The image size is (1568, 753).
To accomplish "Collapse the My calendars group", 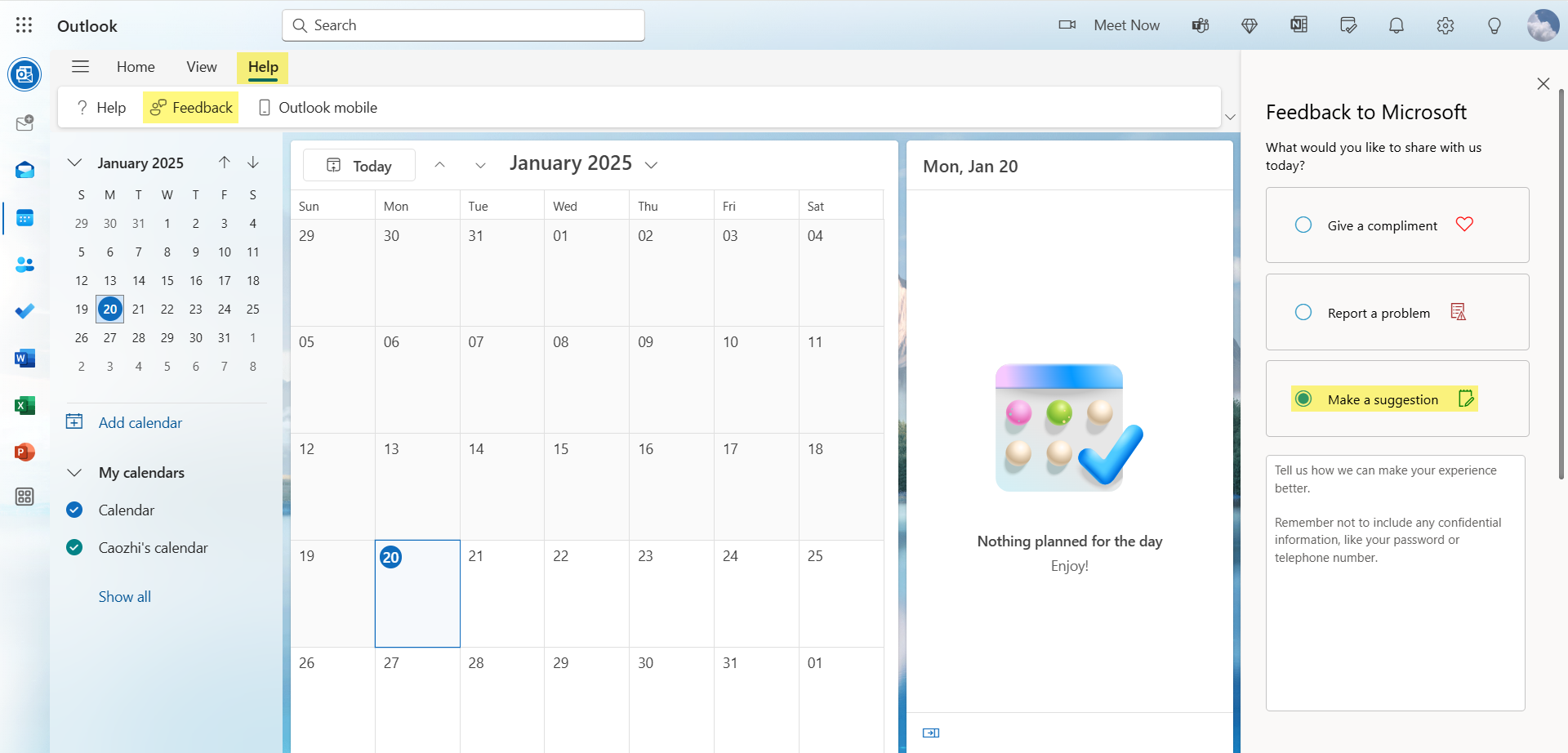I will tap(74, 472).
